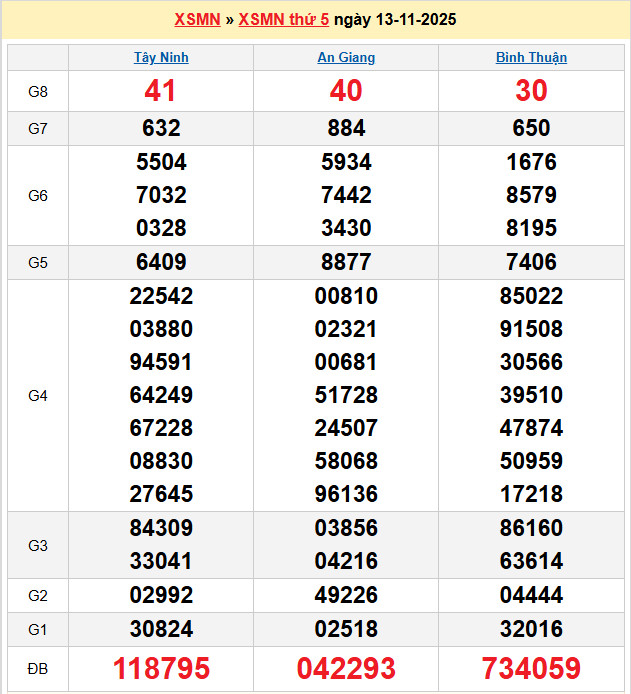
Task: Click Tây Ninh special prize 118795
Action: pyautogui.click(x=161, y=668)
